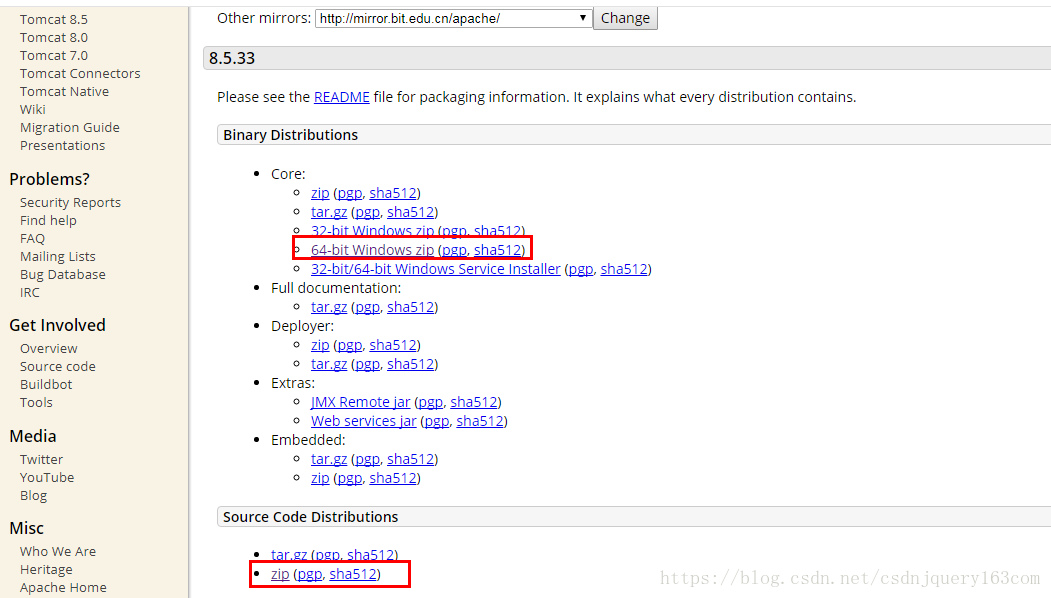Open sha512 for Deployer tar.gz
The width and height of the screenshot is (1051, 598).
coord(410,364)
